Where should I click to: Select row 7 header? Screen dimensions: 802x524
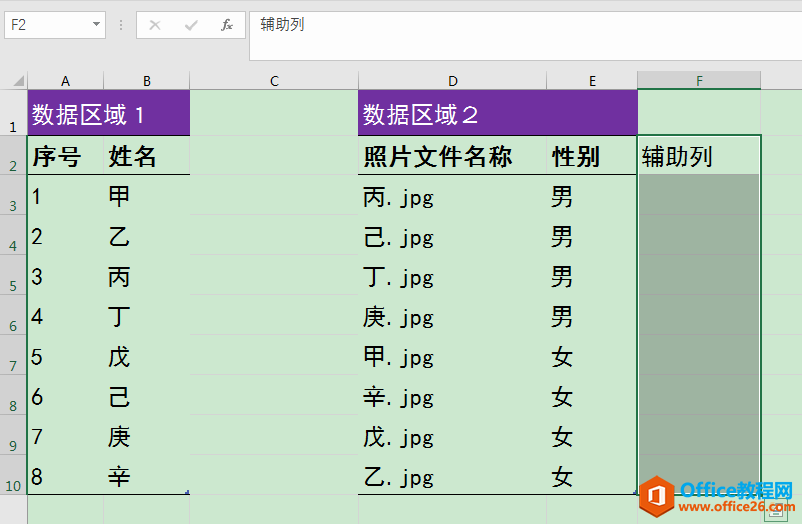[x=13, y=355]
